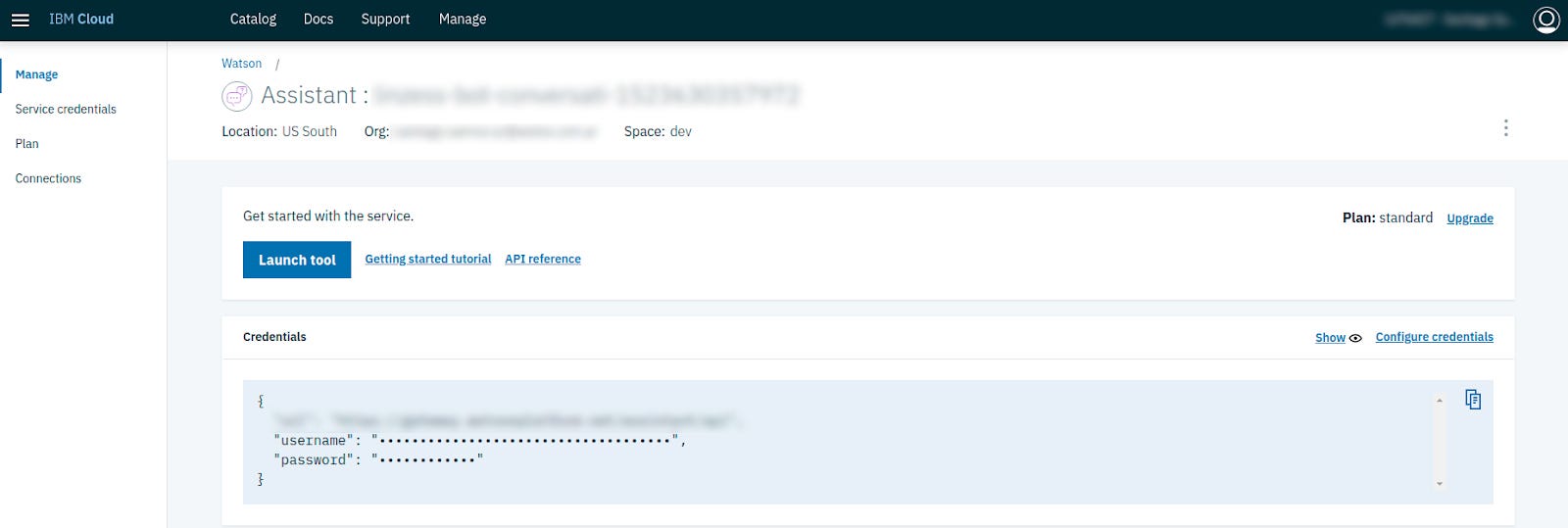Open the Catalog menu item
The height and width of the screenshot is (528, 1568).
click(253, 20)
